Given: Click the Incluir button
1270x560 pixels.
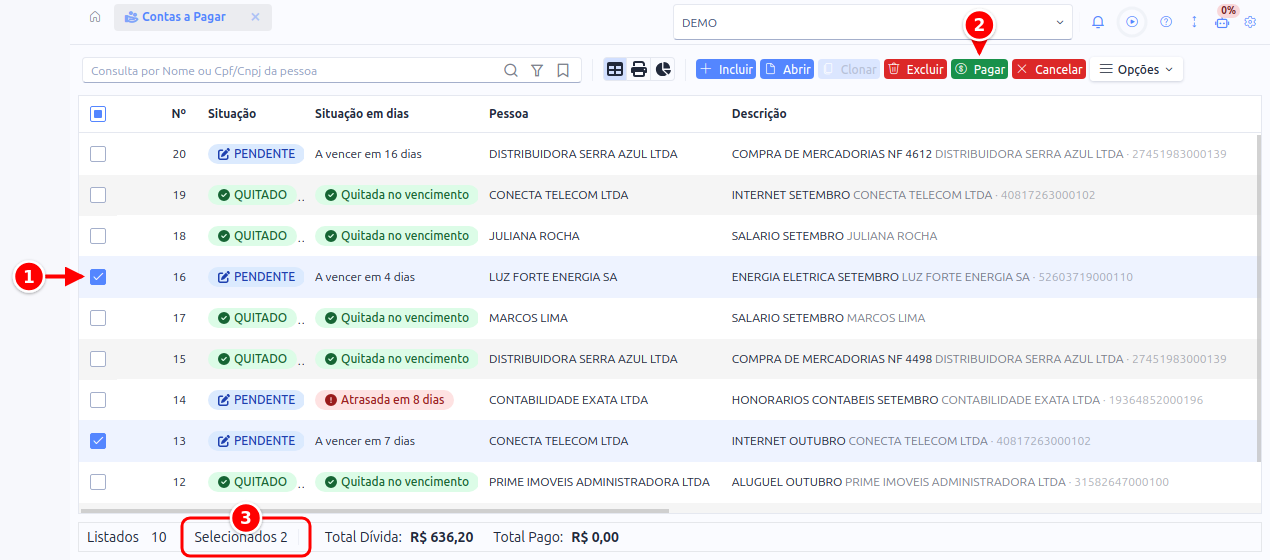Looking at the screenshot, I should [x=726, y=70].
